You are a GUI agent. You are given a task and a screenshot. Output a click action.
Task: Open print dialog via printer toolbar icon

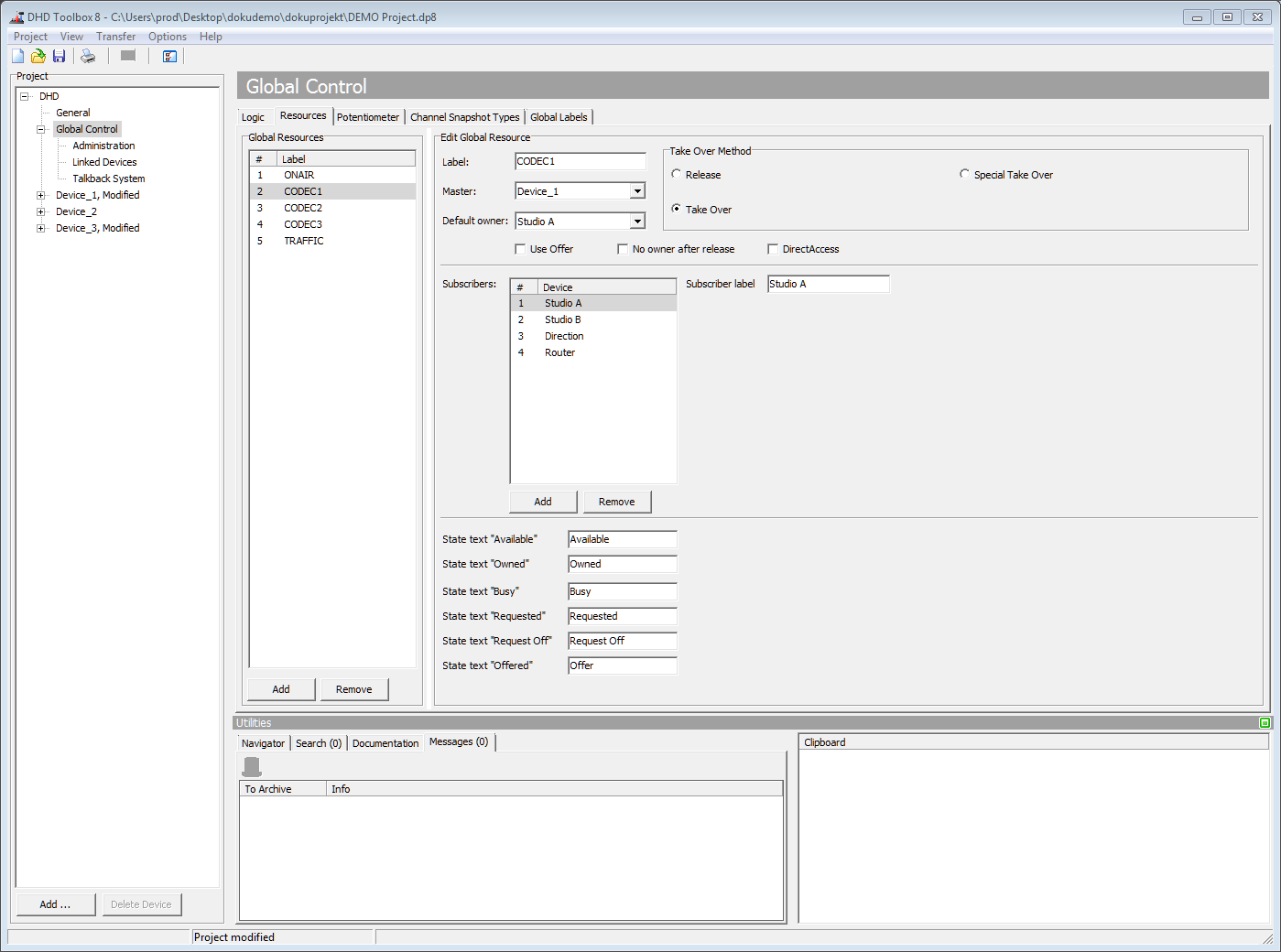pos(88,56)
